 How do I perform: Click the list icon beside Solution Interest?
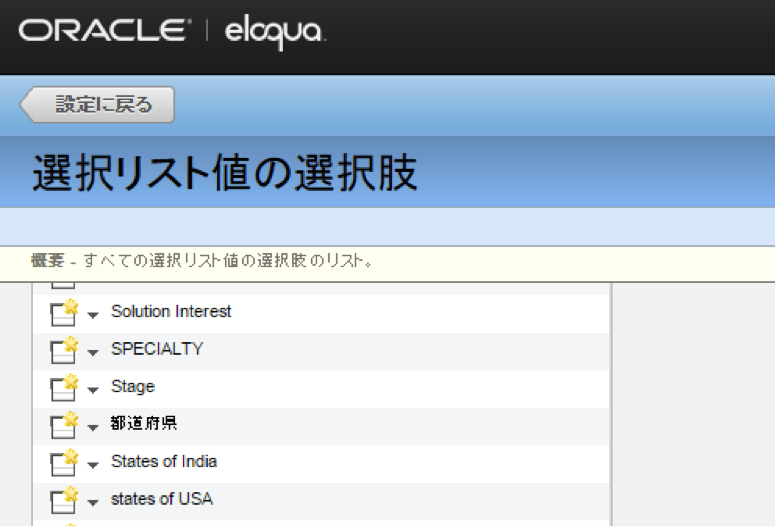point(64,312)
